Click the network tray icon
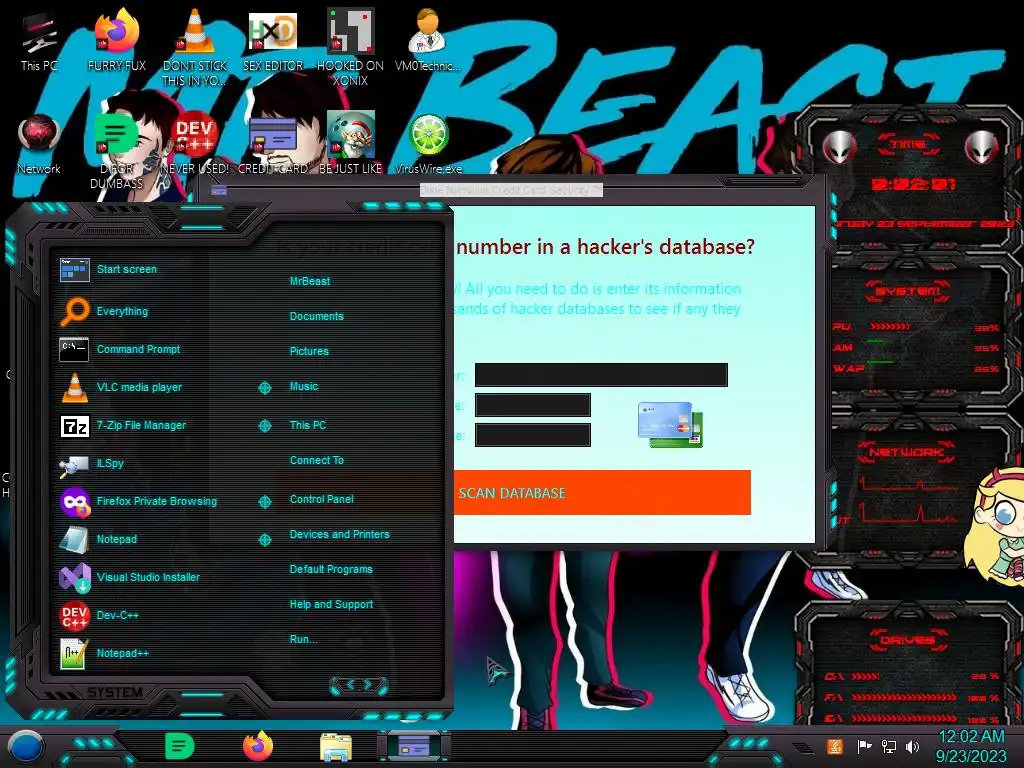 889,746
